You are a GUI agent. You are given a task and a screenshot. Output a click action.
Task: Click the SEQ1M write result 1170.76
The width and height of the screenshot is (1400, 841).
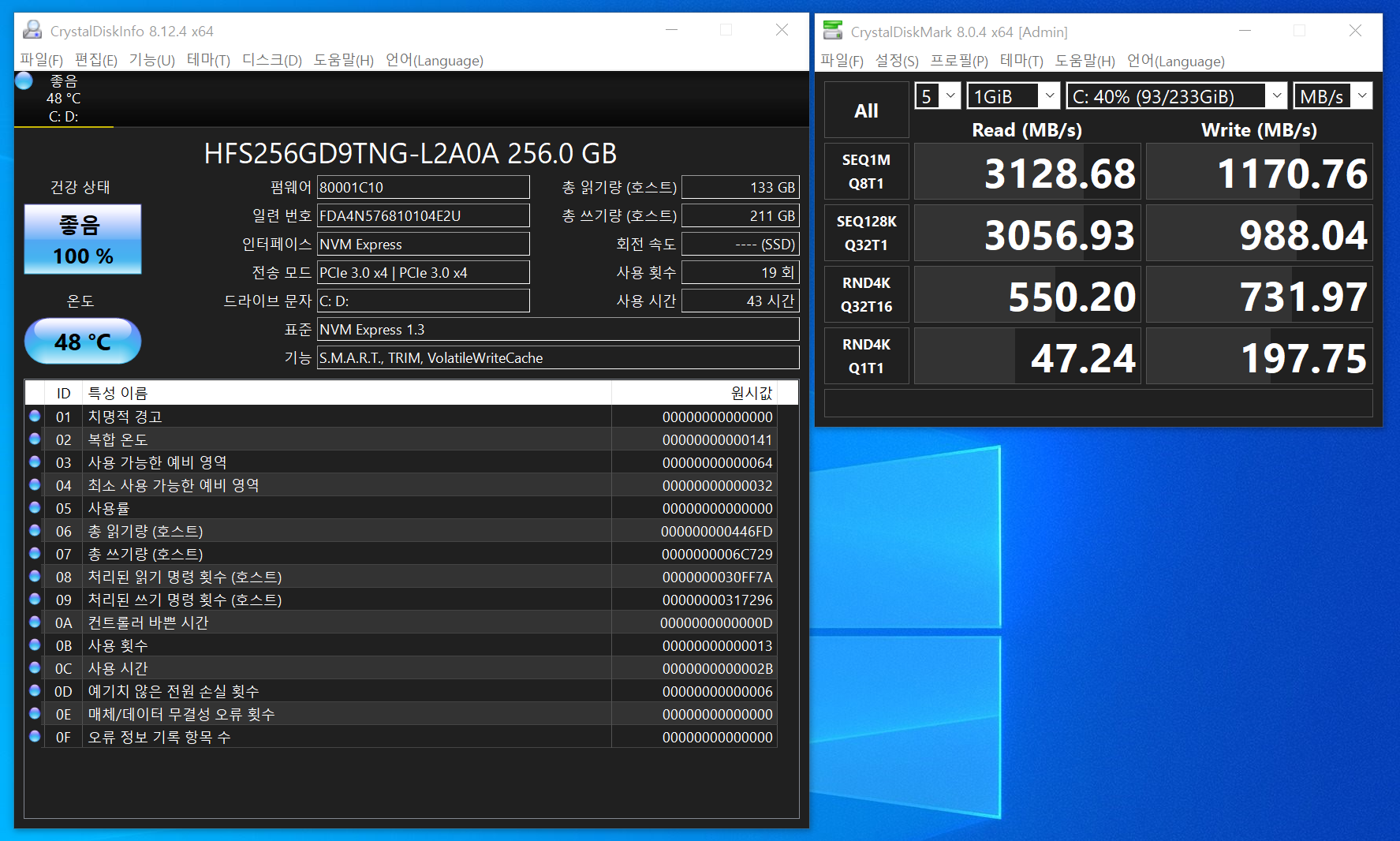click(1259, 171)
